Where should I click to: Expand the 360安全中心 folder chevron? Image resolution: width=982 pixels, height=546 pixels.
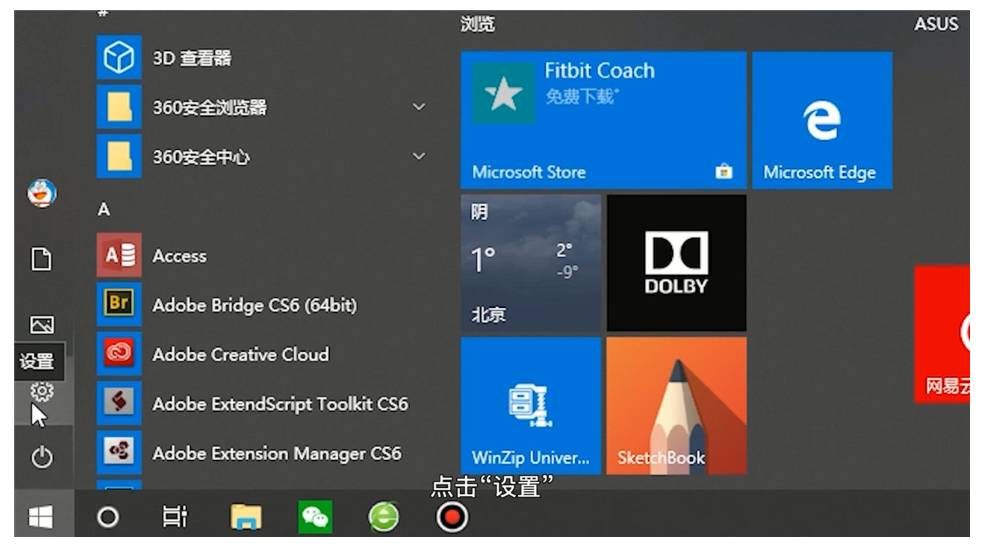tap(418, 156)
